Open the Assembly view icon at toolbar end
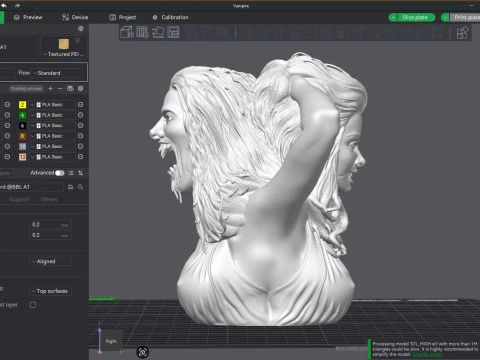480x360 pixels. pyautogui.click(x=462, y=33)
